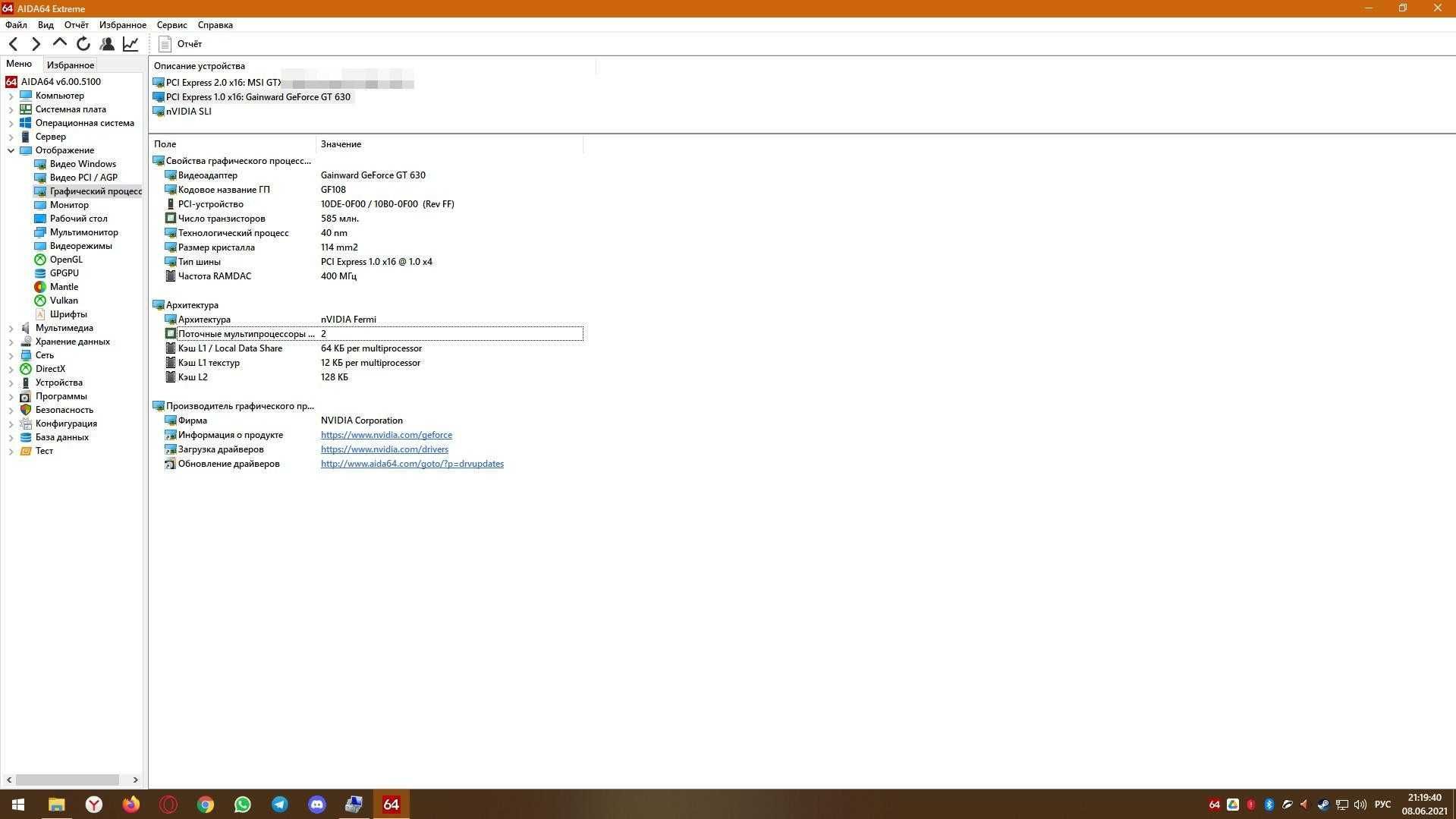This screenshot has height=819, width=1456.
Task: Refresh data using the circular arrow icon
Action: coord(83,44)
